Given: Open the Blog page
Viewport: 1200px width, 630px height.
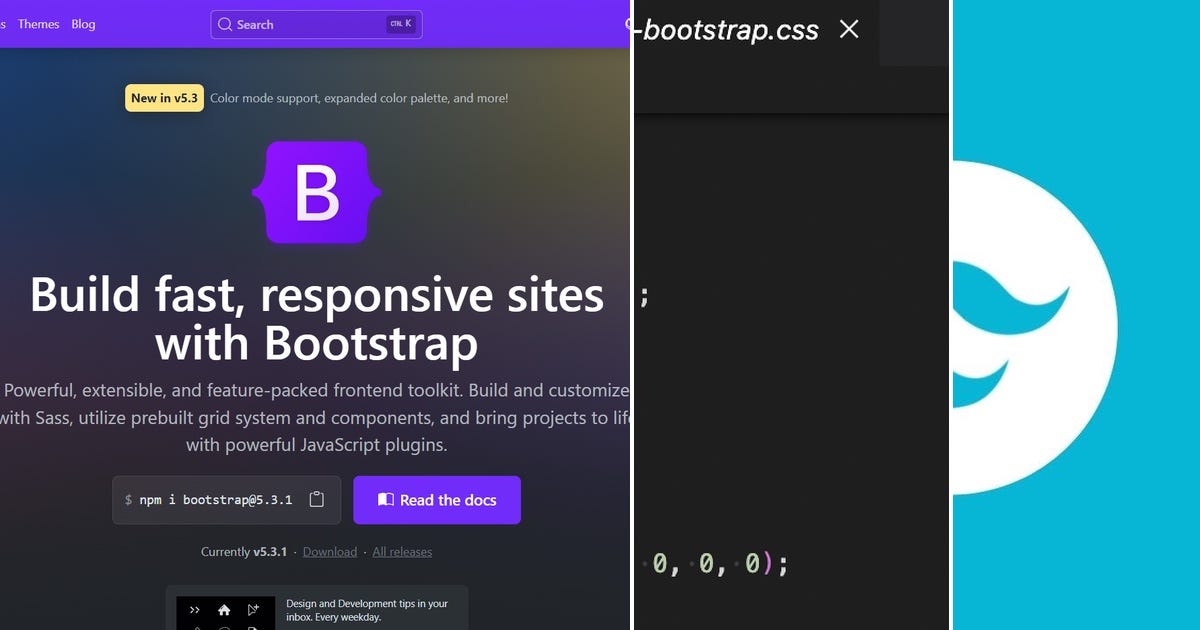Looking at the screenshot, I should [83, 24].
